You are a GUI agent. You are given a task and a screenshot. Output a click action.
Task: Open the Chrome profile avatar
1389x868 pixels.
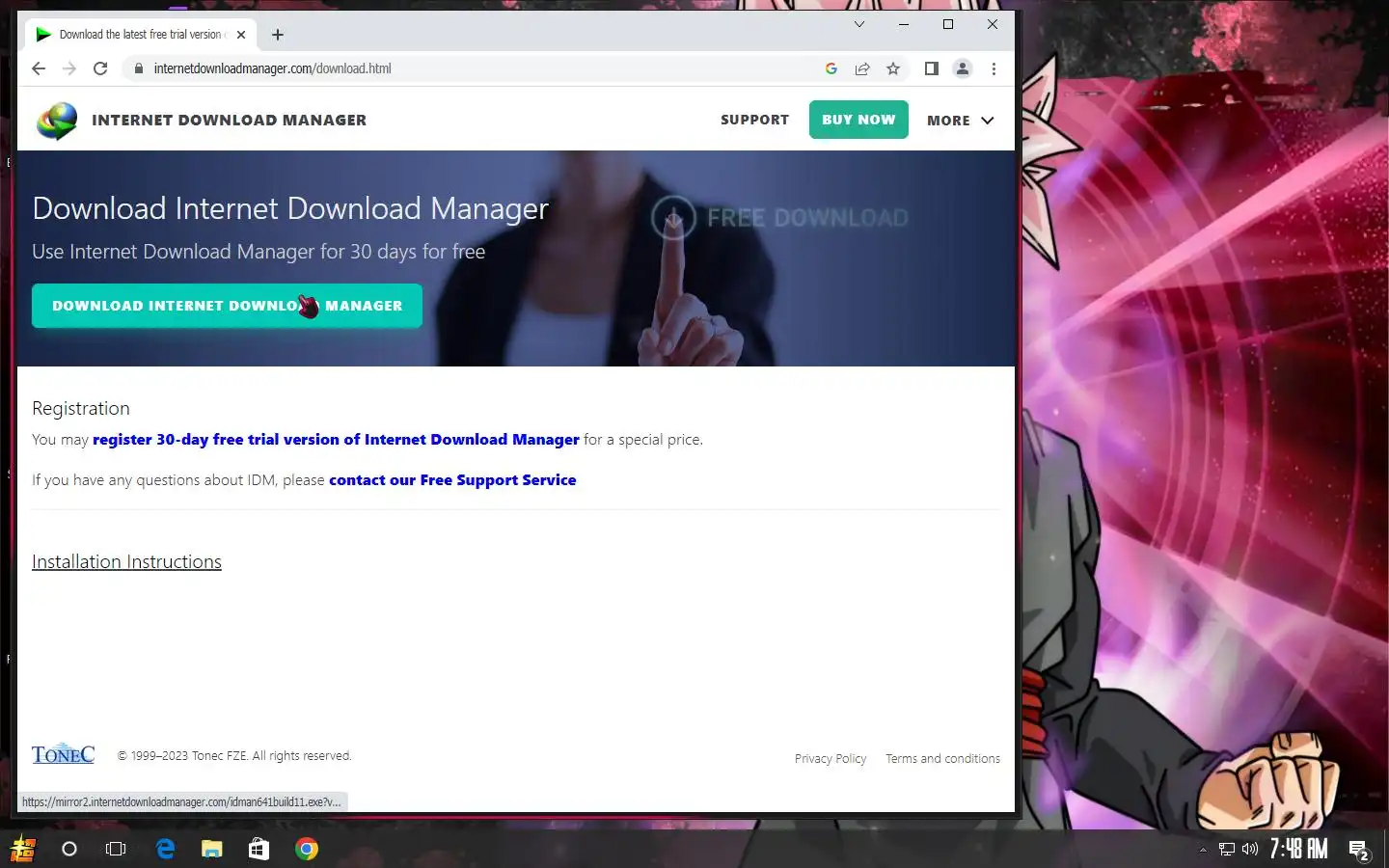coord(962,68)
